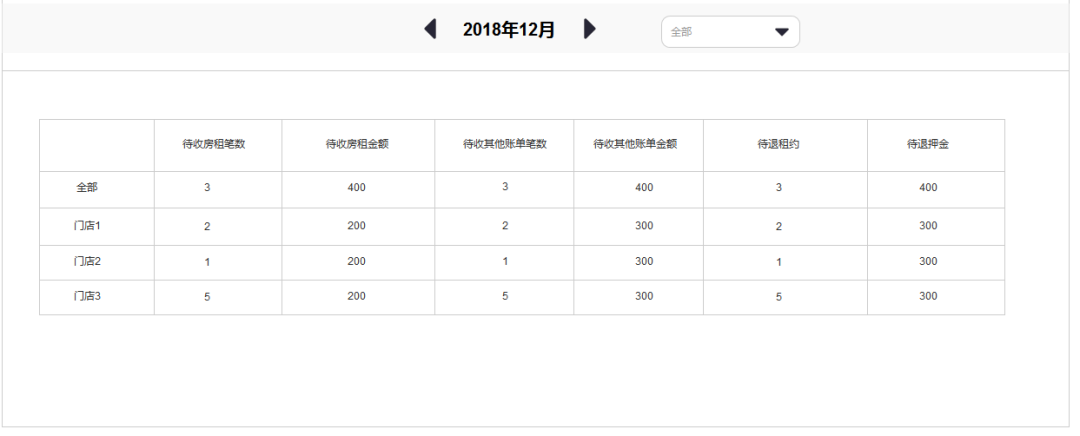Click 门店2 row 待退押金 value 300
Image resolution: width=1080 pixels, height=436 pixels.
click(x=928, y=262)
